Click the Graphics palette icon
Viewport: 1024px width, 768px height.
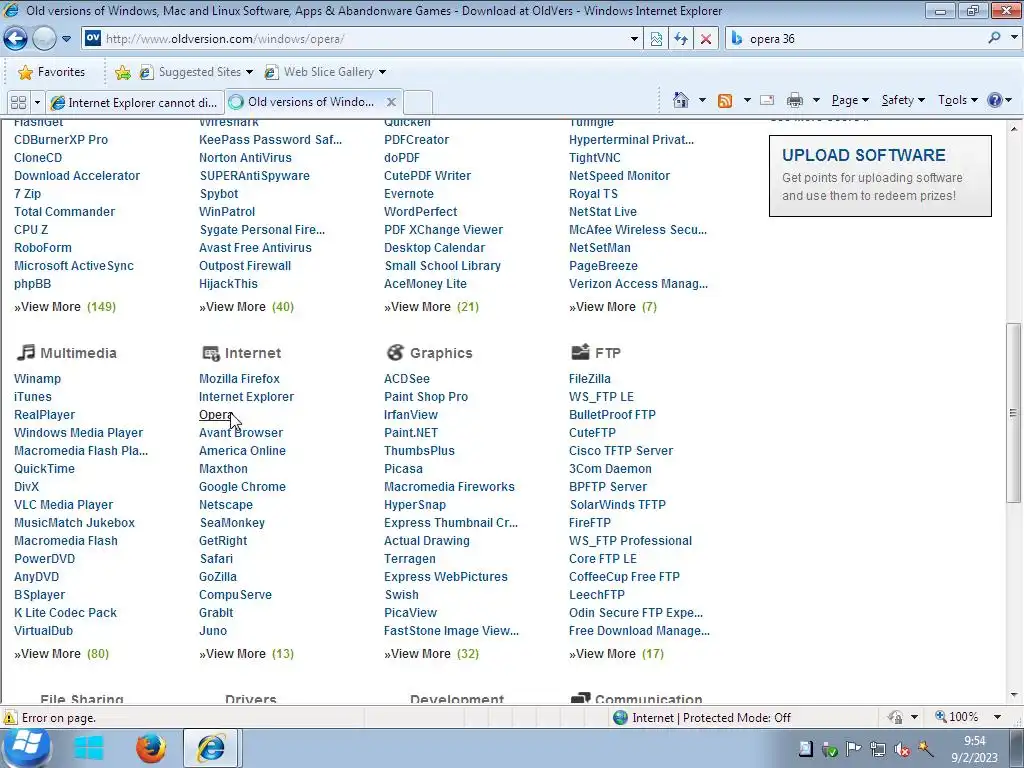395,353
